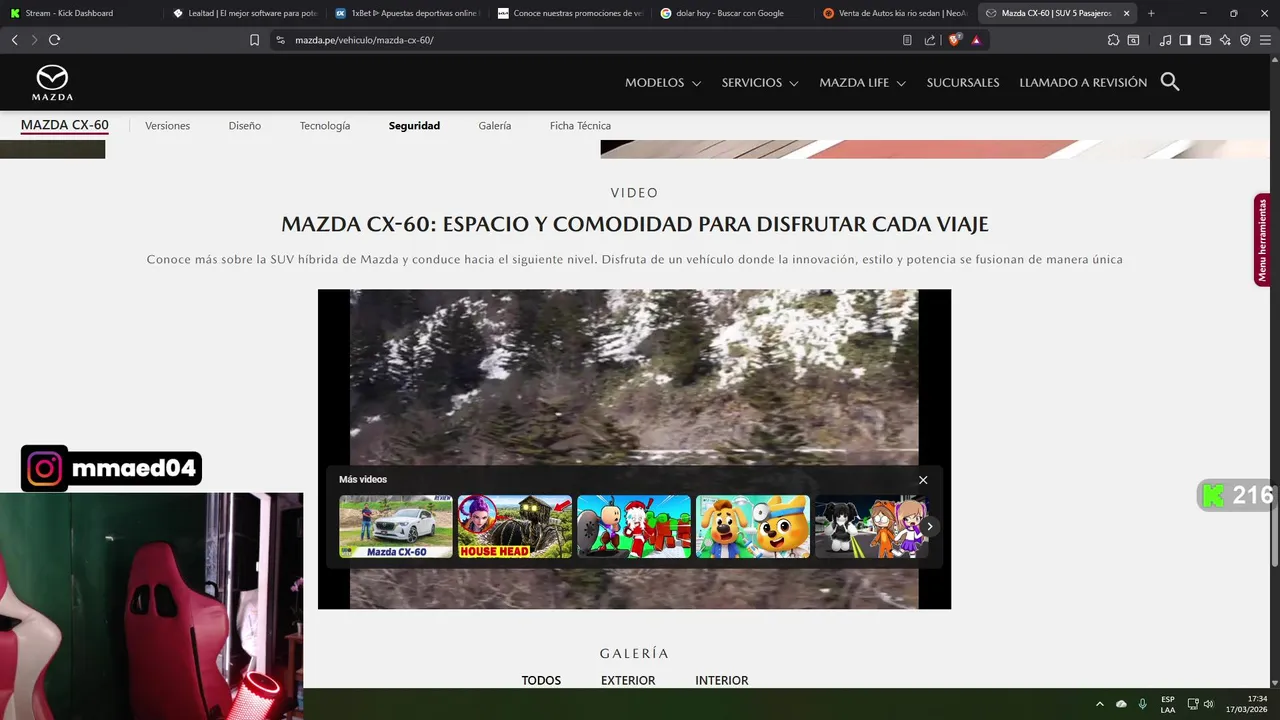
Task: Open the Menu herramientas side tab
Action: 1262,240
